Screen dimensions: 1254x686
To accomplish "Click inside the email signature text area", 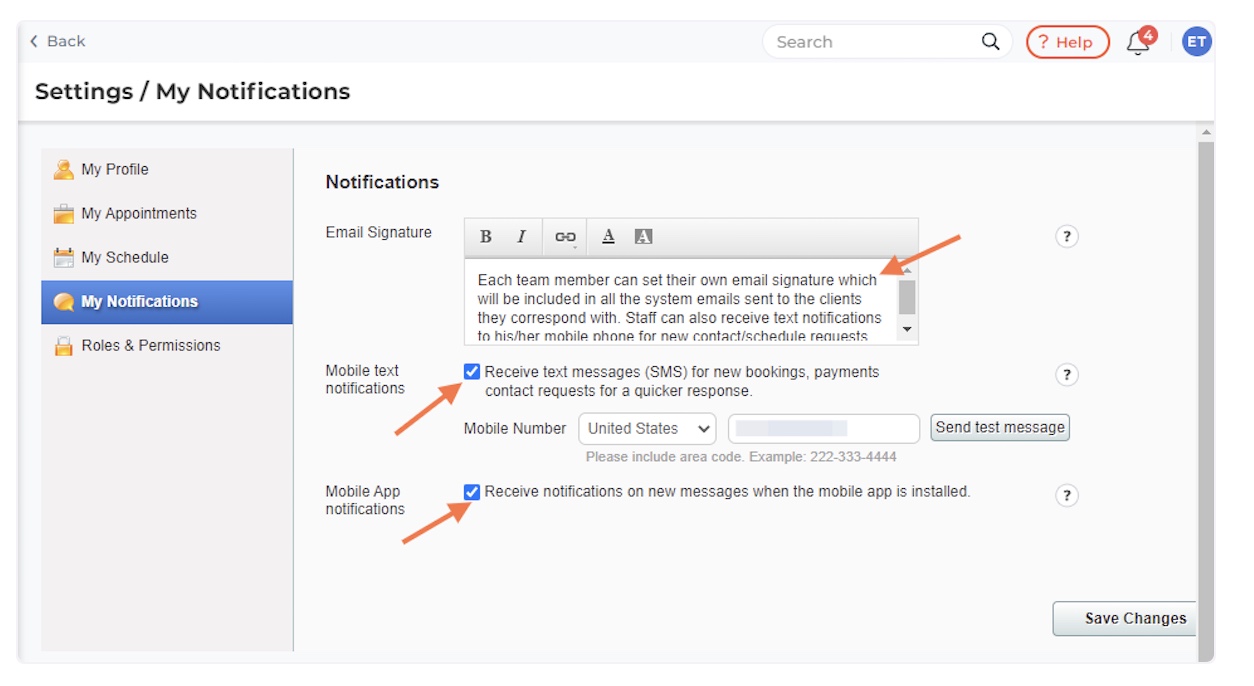I will pos(682,302).
